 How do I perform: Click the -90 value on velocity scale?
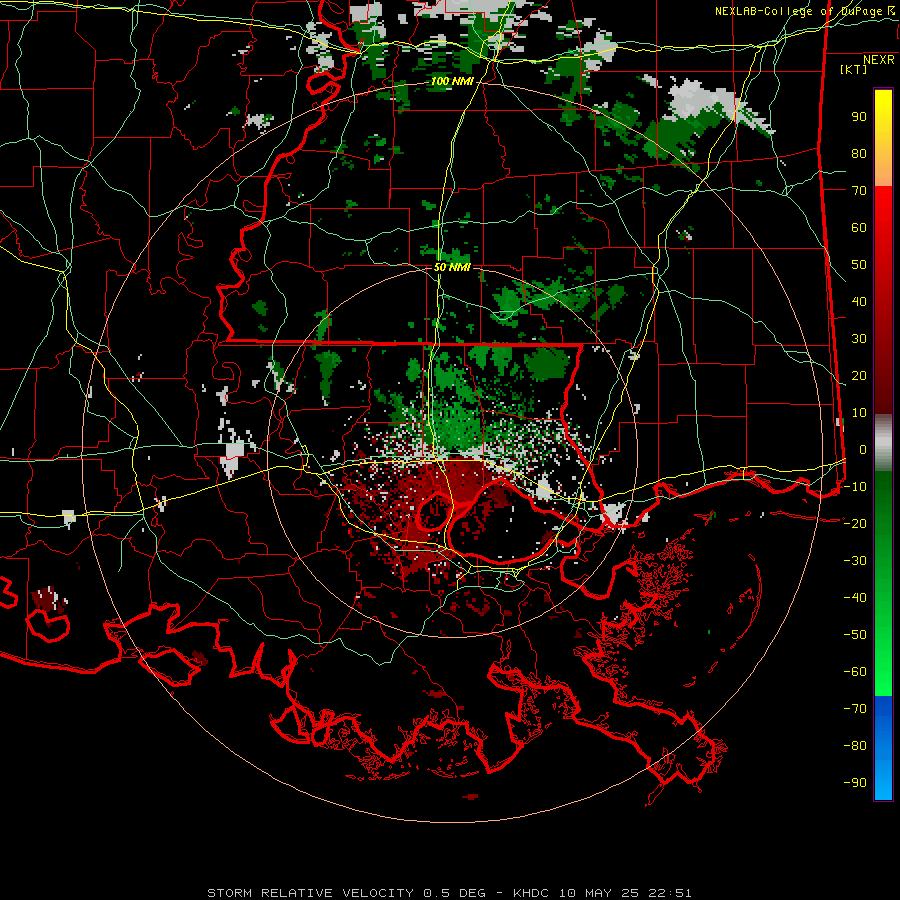[x=855, y=782]
